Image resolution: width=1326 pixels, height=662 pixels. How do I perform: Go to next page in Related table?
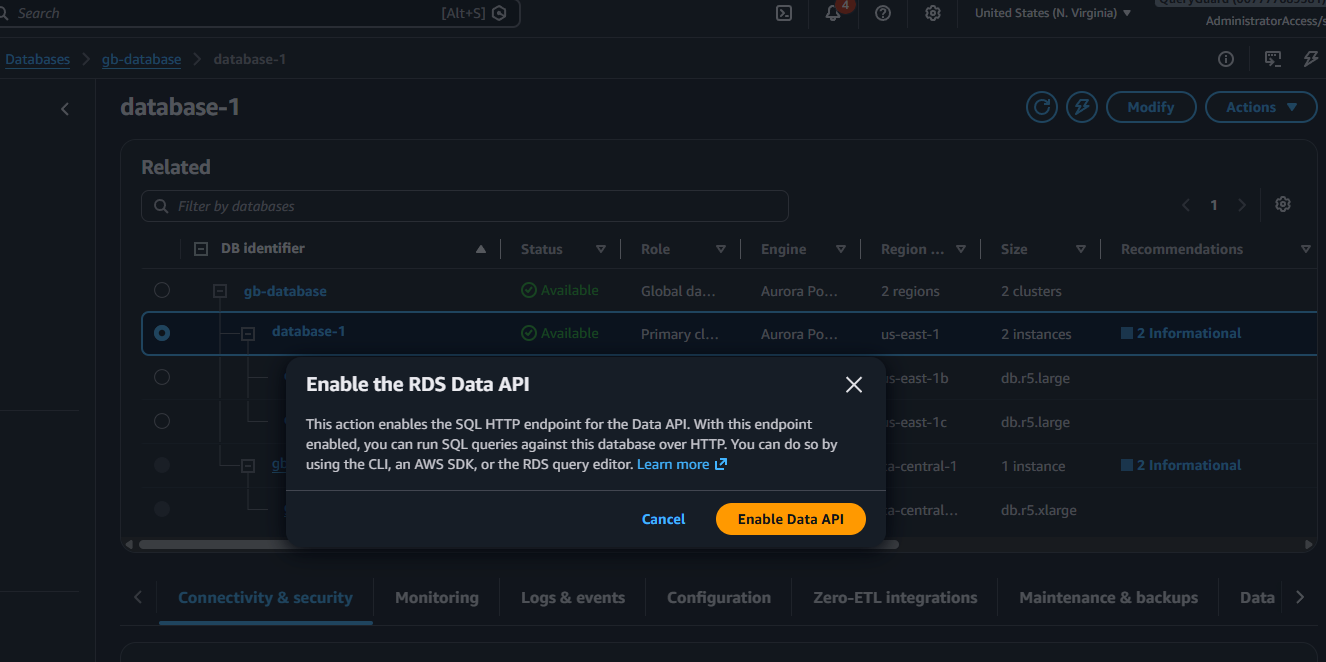[x=1242, y=205]
